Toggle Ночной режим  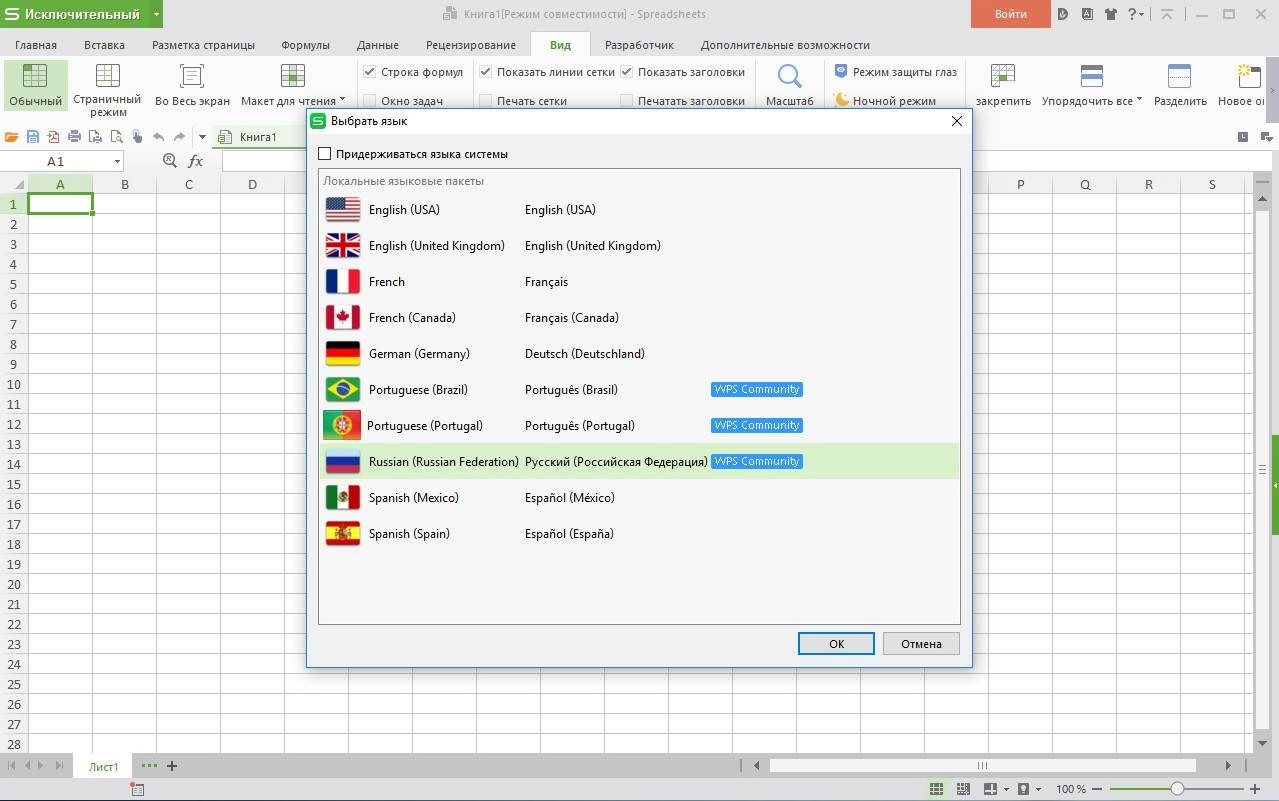pyautogui.click(x=885, y=101)
